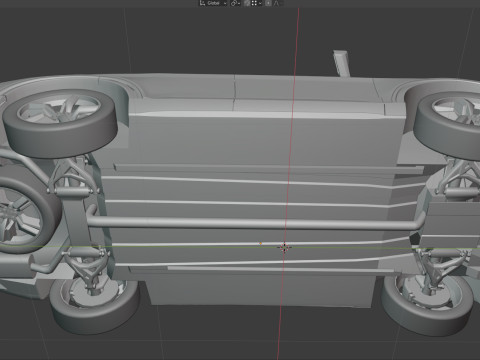Toggle proportional editing circle icon

[x=268, y=3]
